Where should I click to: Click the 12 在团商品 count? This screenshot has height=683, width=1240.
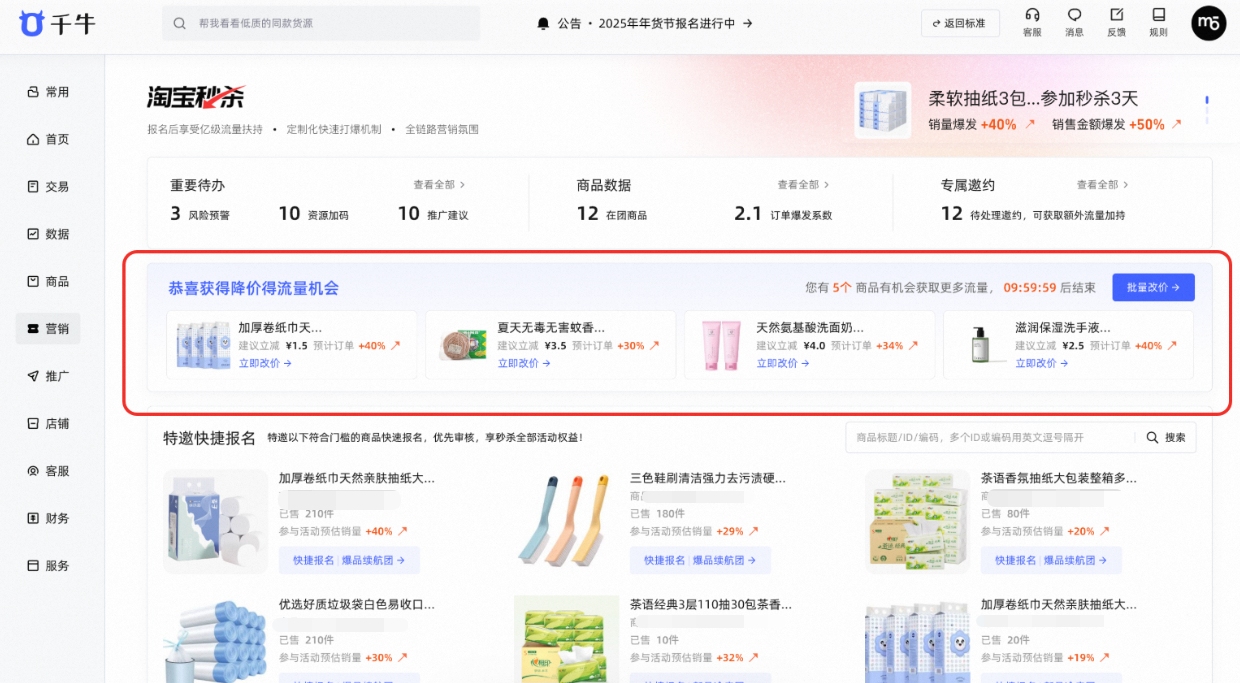[x=612, y=213]
